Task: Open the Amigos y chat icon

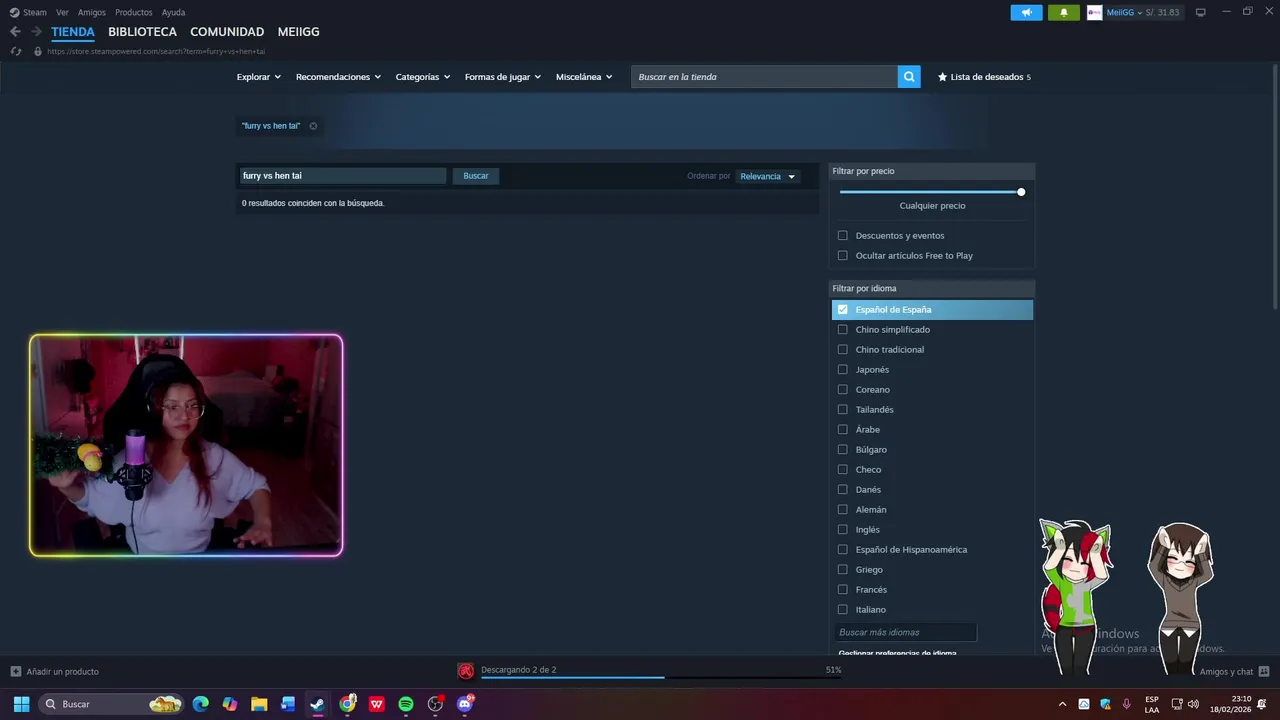Action: [x=1264, y=671]
